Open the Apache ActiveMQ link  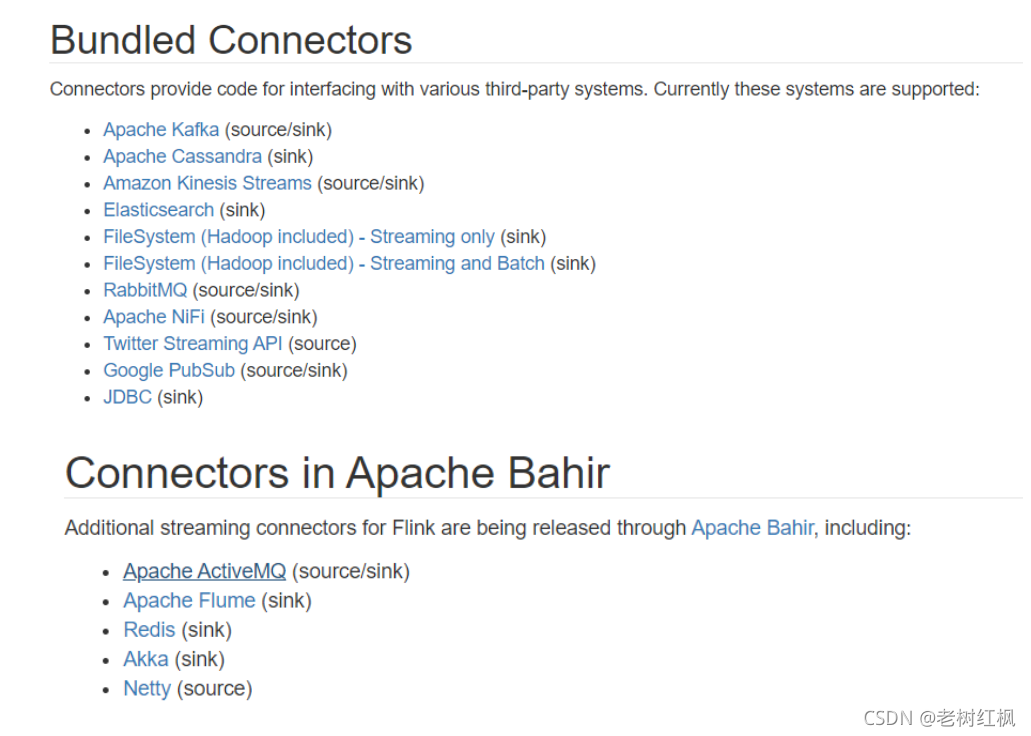(204, 571)
